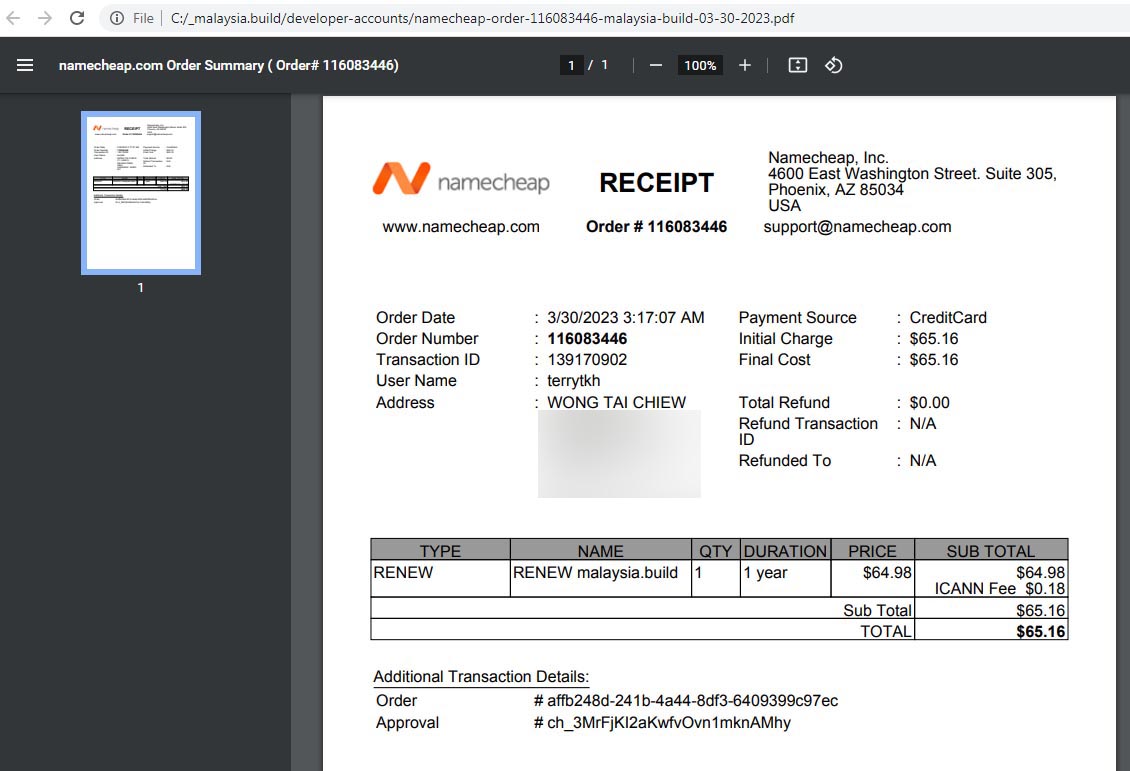Screen dimensions: 1130x771
Task: Click Transaction ID value 139170902
Action: 587,360
